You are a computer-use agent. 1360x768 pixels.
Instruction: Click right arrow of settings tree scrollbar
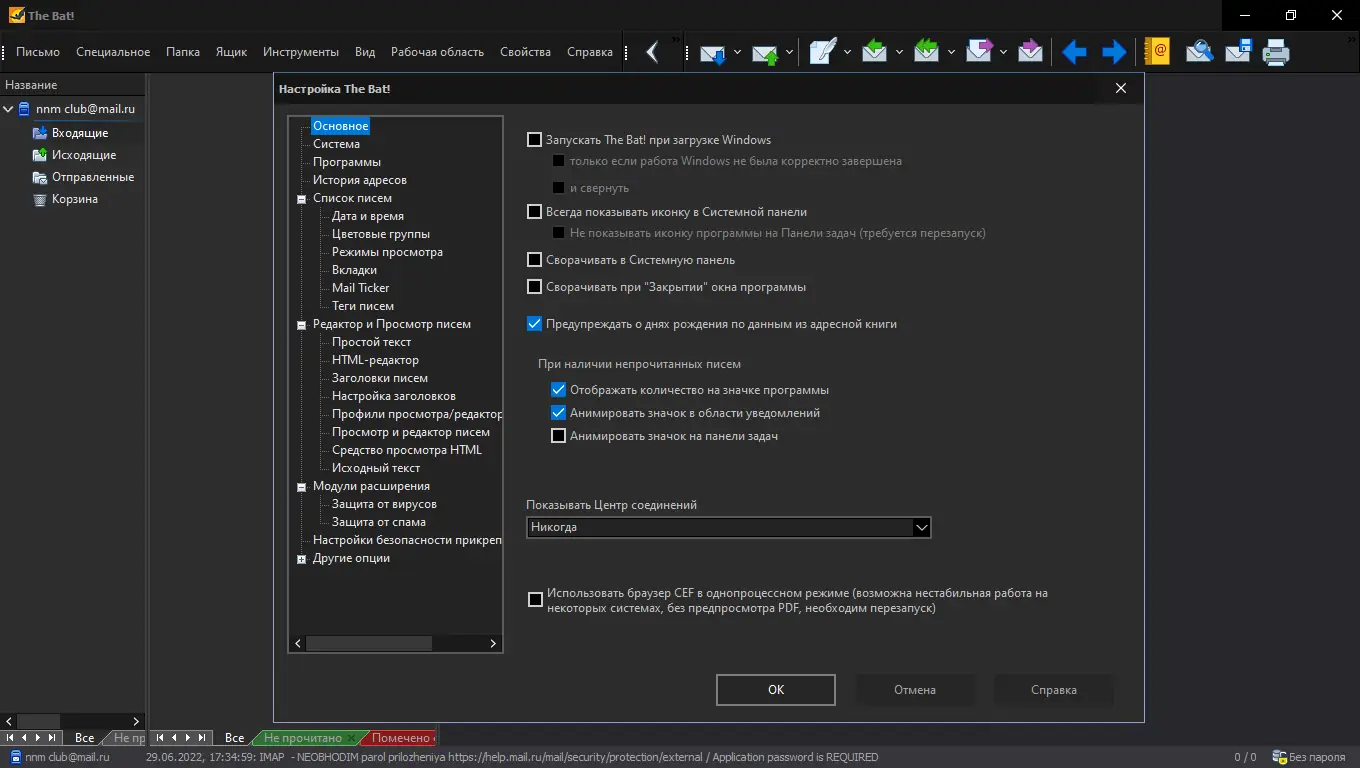493,644
